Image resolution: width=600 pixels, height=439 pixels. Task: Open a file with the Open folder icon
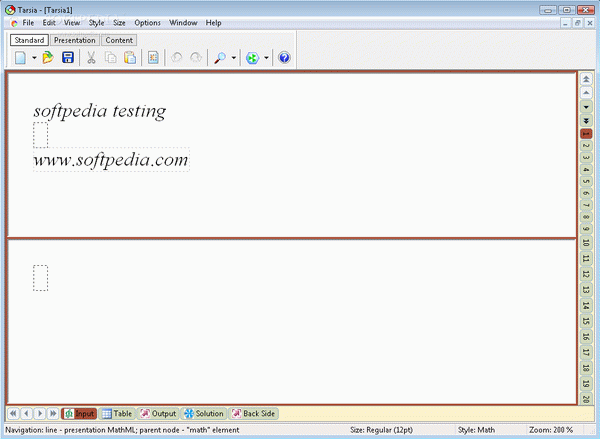pyautogui.click(x=48, y=58)
